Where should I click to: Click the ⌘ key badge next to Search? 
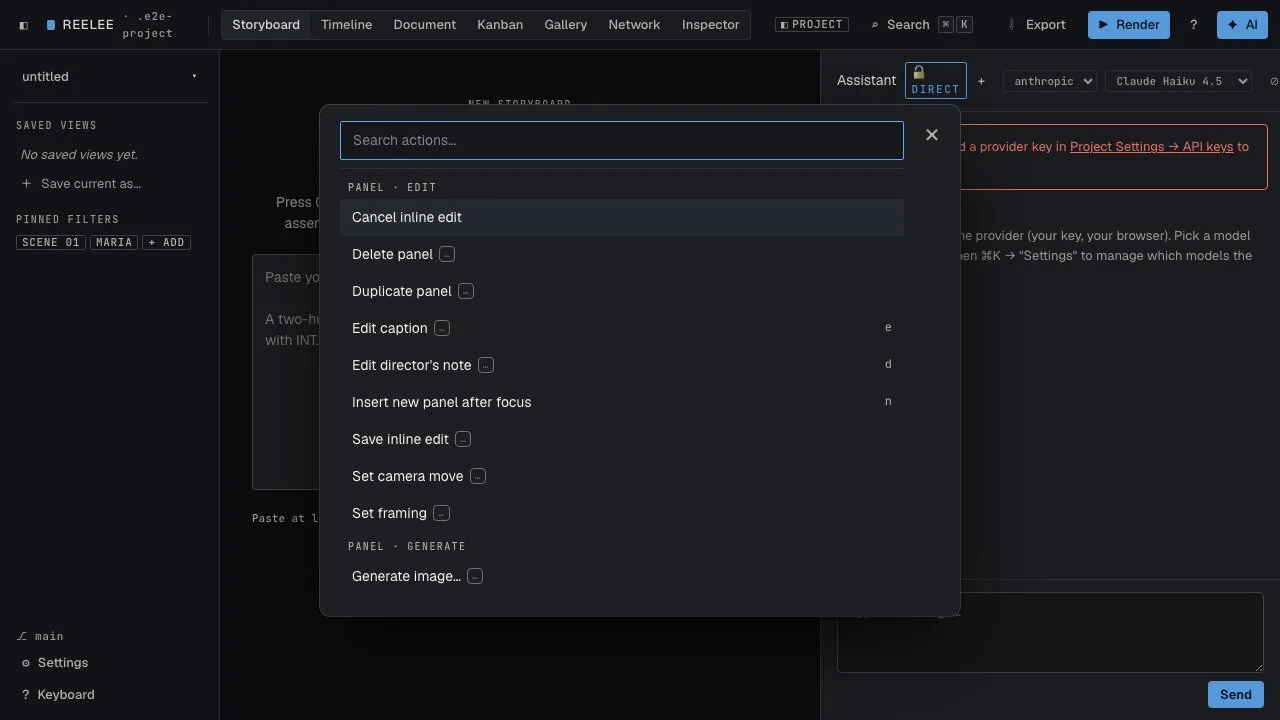coord(946,25)
